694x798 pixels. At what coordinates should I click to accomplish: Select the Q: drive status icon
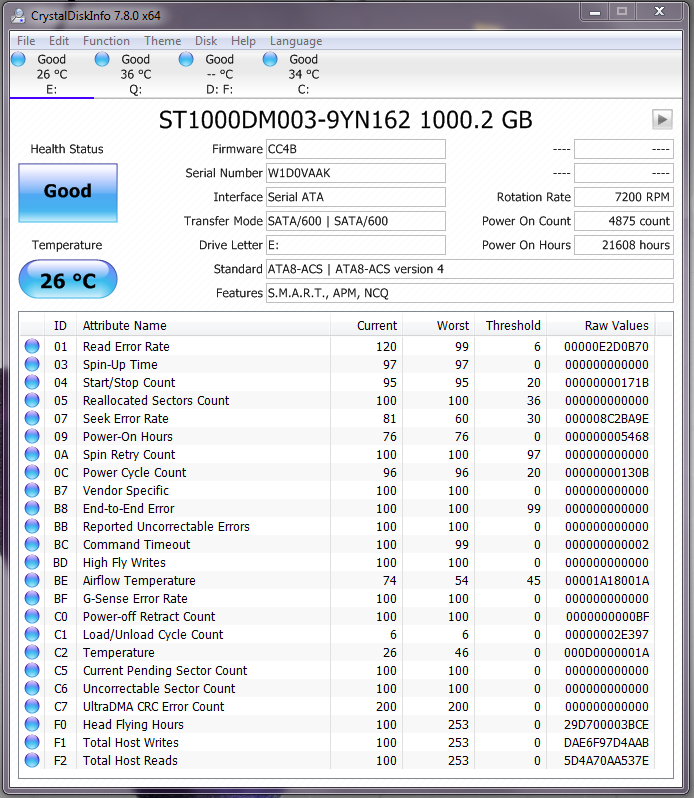[x=102, y=59]
